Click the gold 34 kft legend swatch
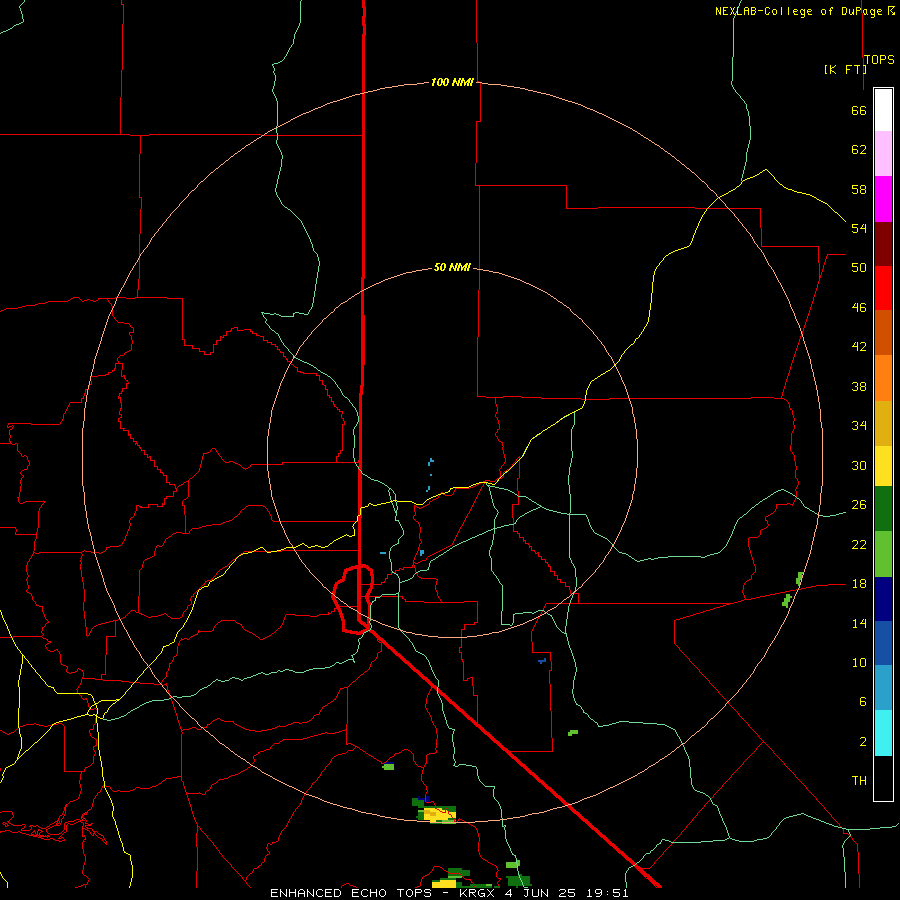Screen dimensions: 900x900 883,423
